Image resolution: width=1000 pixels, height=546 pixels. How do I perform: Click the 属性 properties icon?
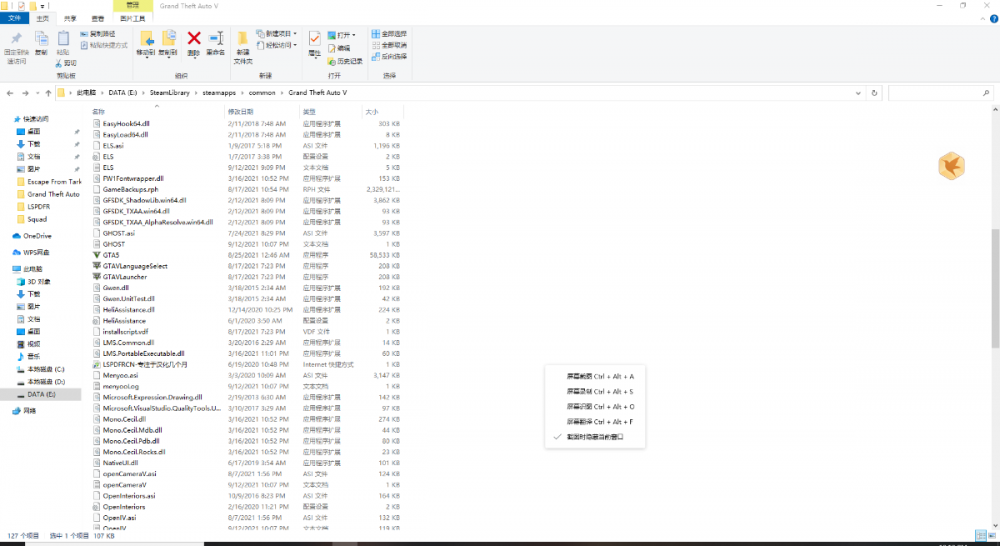[314, 39]
